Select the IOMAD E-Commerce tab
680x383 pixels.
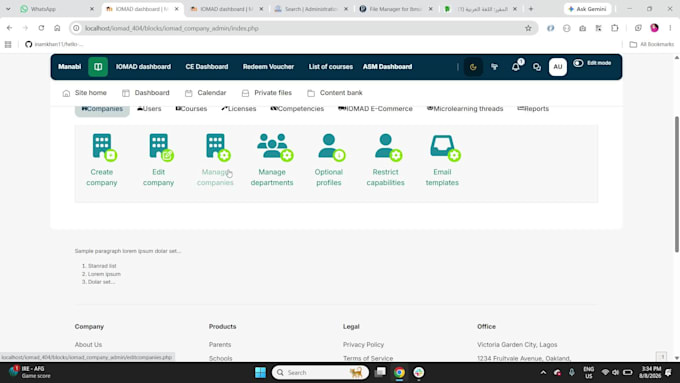(375, 109)
